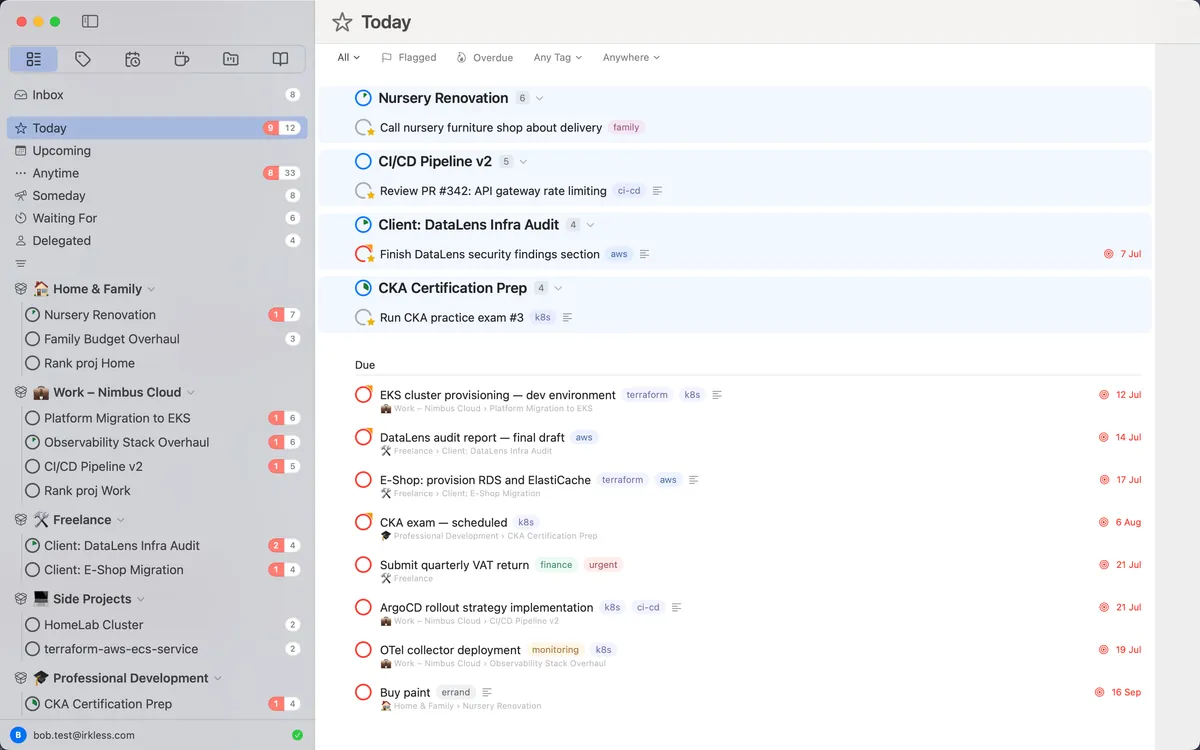Open the All filter dropdown
The height and width of the screenshot is (750, 1200).
(349, 58)
